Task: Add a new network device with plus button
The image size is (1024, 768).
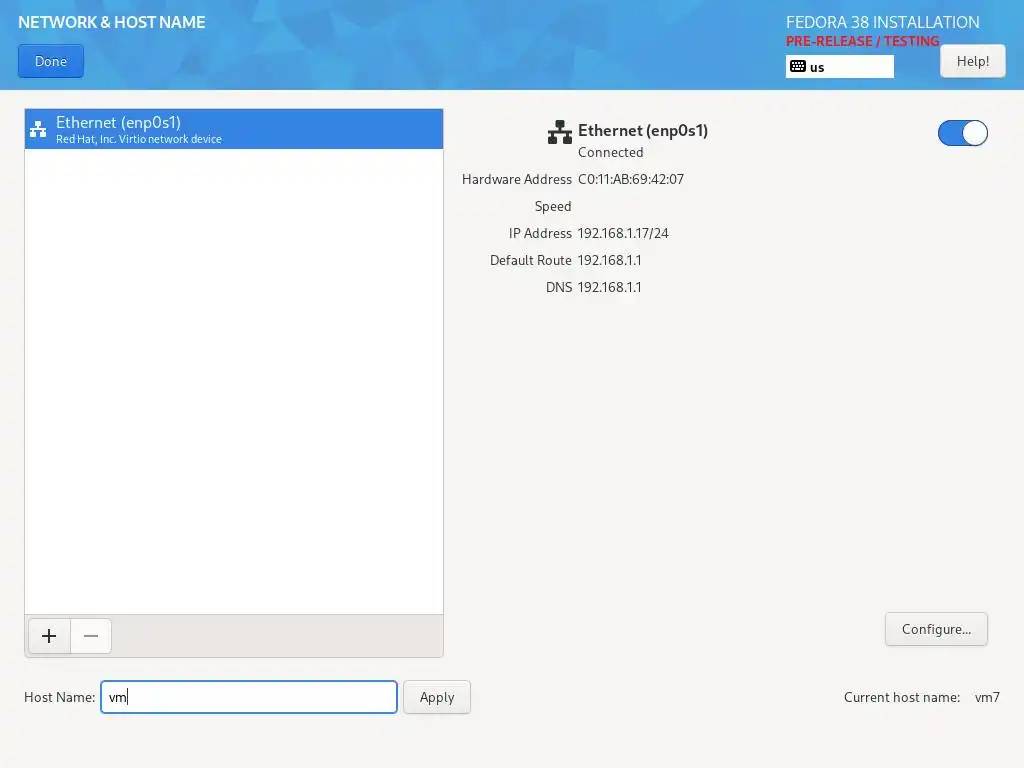Action: click(x=49, y=636)
